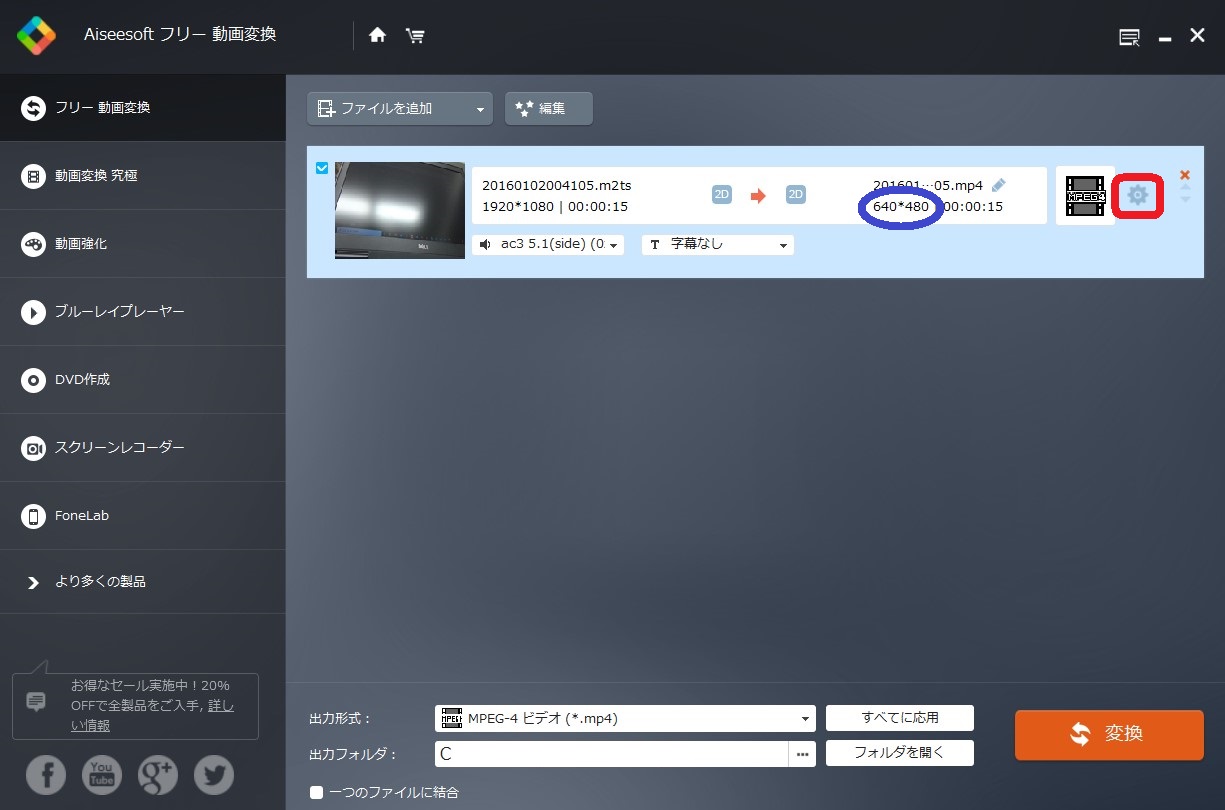Screen dimensions: 1225x810
Task: Select フリー 動画変換 in sidebar
Action: (143, 107)
